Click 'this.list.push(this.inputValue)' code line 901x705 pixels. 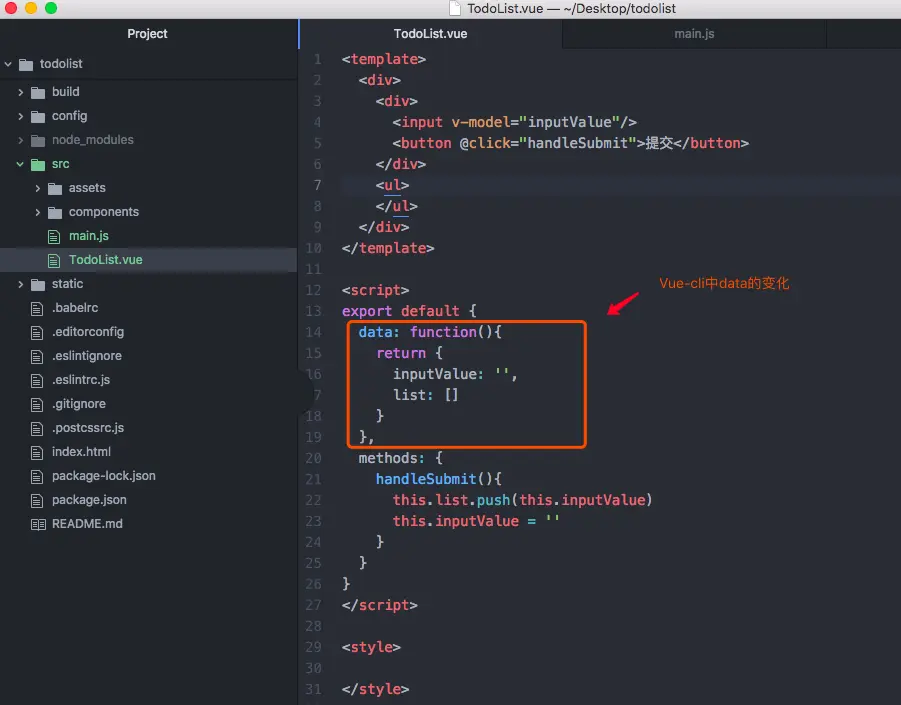tap(522, 500)
